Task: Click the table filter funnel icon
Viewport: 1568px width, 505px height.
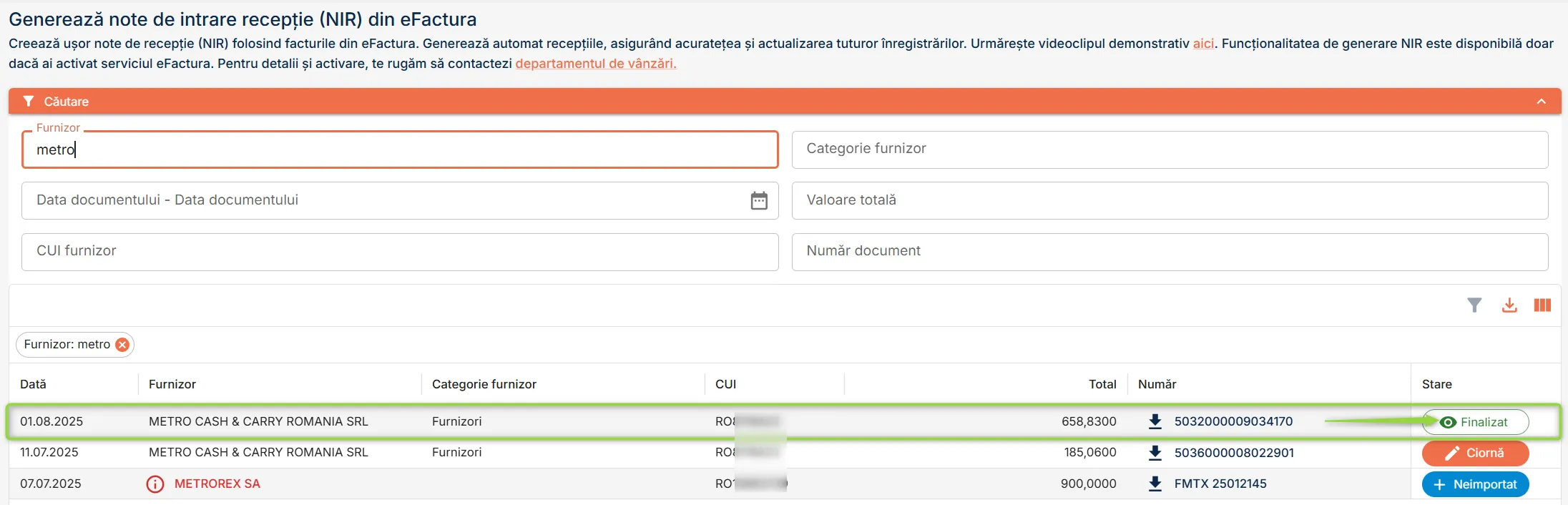Action: click(1474, 305)
